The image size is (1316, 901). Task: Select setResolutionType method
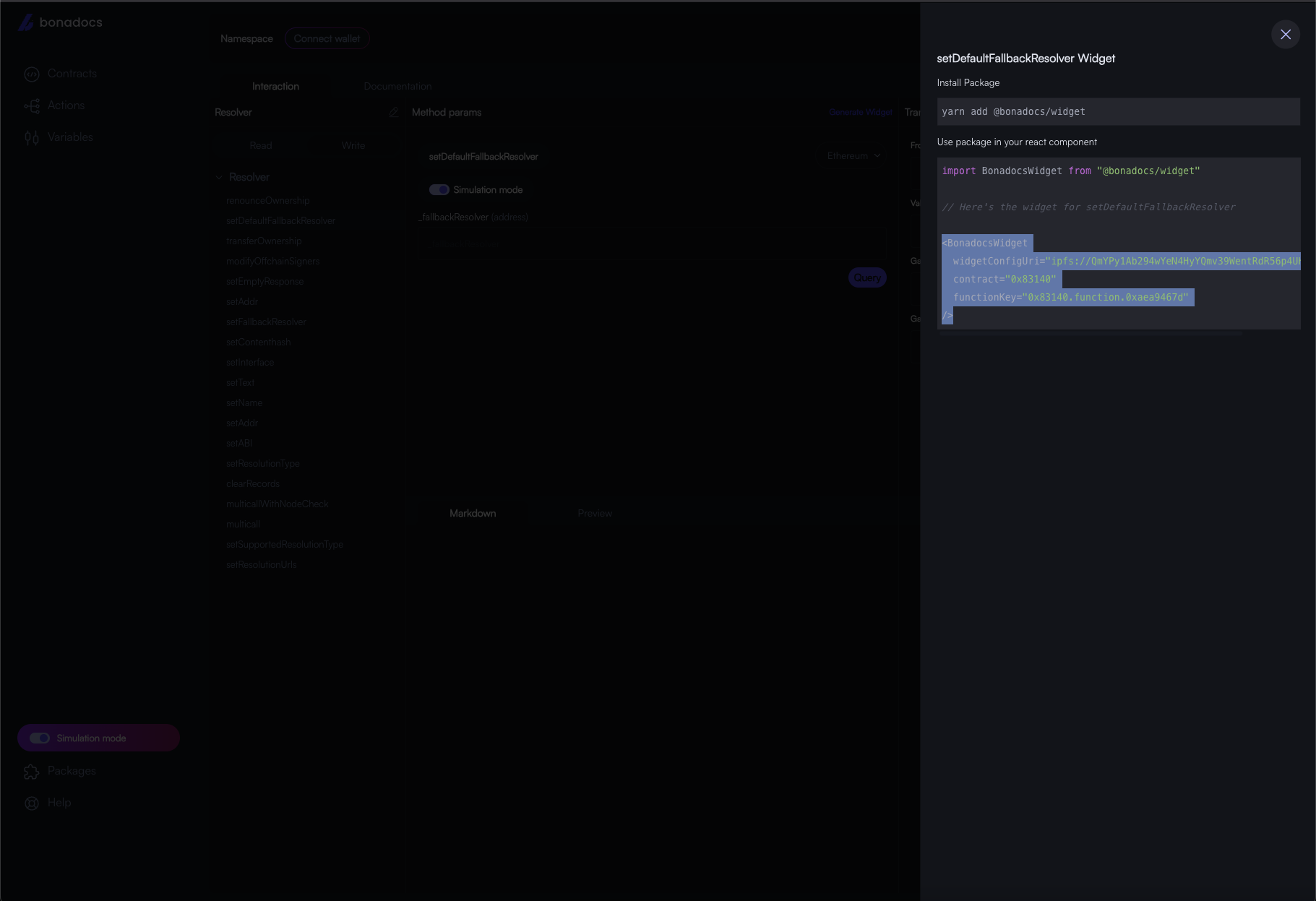[x=263, y=463]
